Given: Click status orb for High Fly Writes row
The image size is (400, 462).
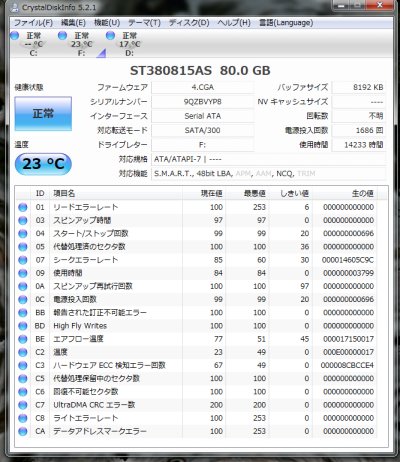Looking at the screenshot, I should click(x=23, y=326).
